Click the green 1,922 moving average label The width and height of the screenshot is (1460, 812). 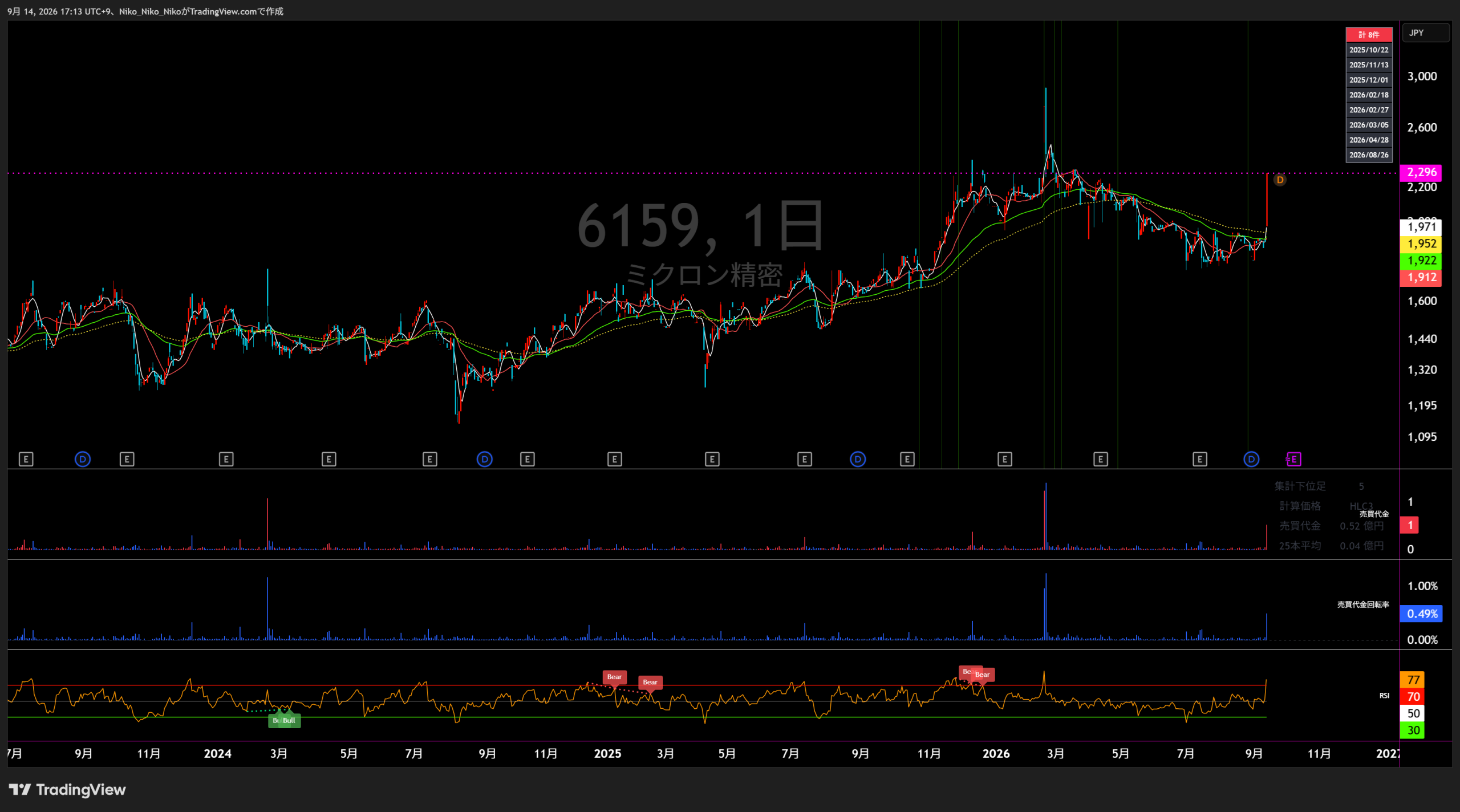(1421, 261)
